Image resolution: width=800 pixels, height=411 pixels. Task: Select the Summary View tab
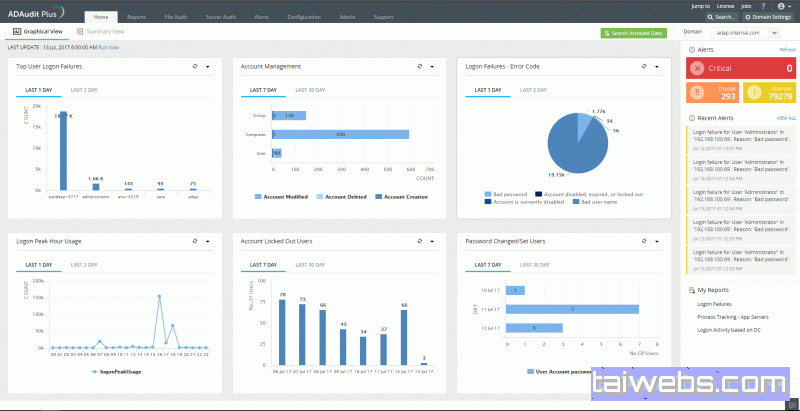(x=100, y=32)
